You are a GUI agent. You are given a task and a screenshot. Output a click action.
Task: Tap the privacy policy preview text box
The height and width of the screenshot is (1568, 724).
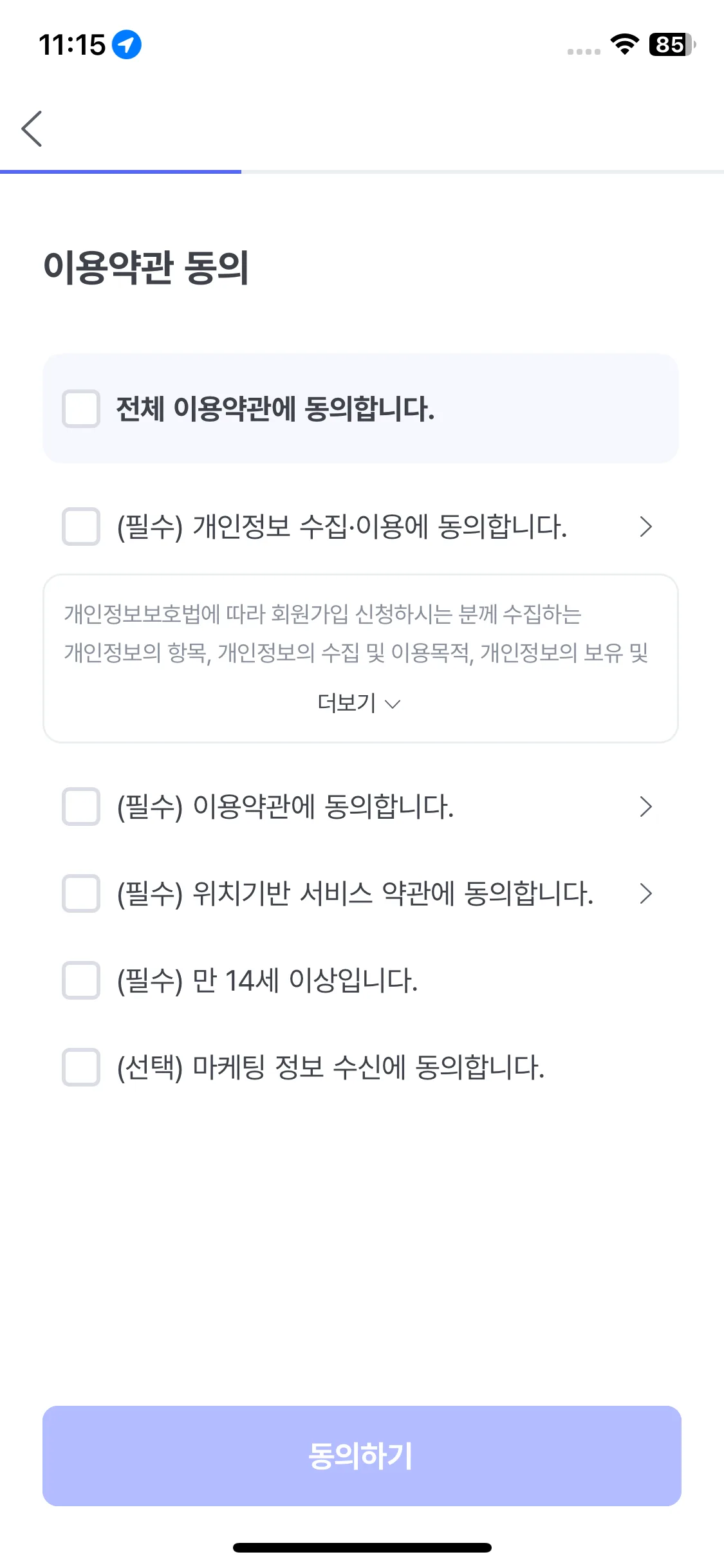pyautogui.click(x=355, y=633)
